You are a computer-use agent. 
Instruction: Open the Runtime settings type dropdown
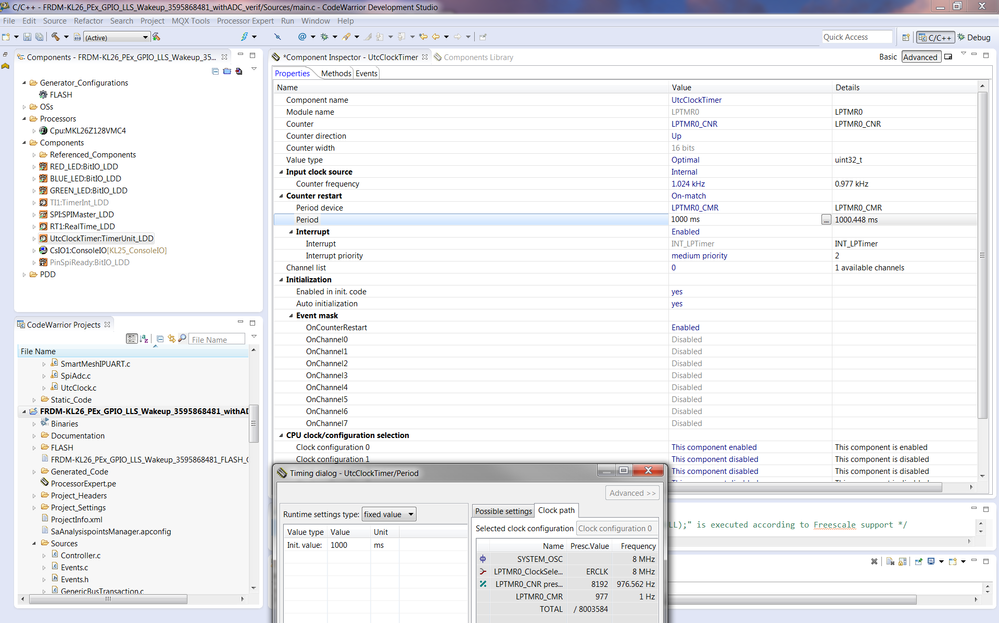(x=410, y=513)
